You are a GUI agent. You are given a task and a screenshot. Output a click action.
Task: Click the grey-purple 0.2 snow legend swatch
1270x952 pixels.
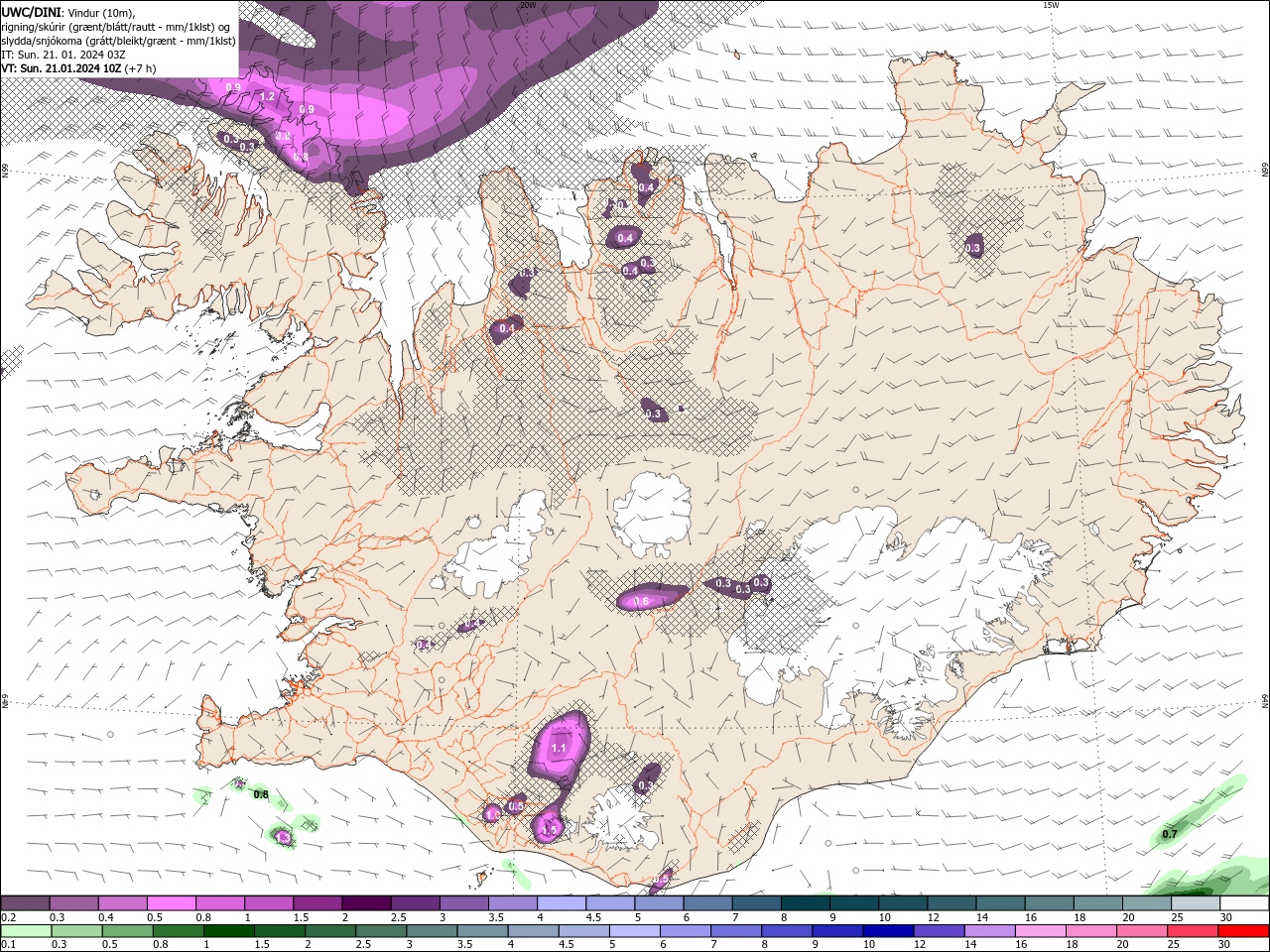point(25,902)
